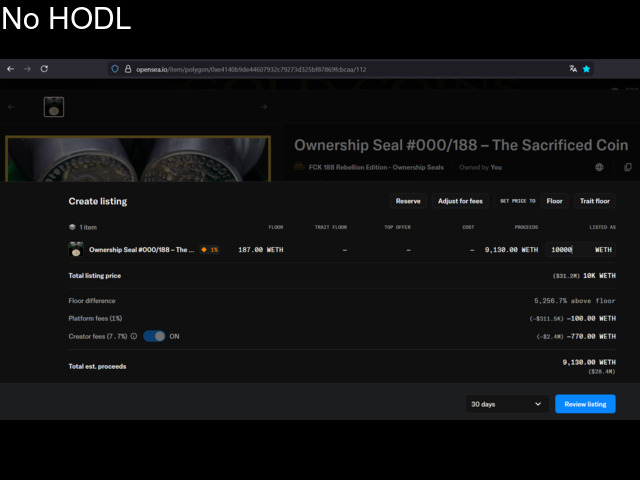Click the shield icon in the address bar
640x480 pixels.
pyautogui.click(x=116, y=69)
